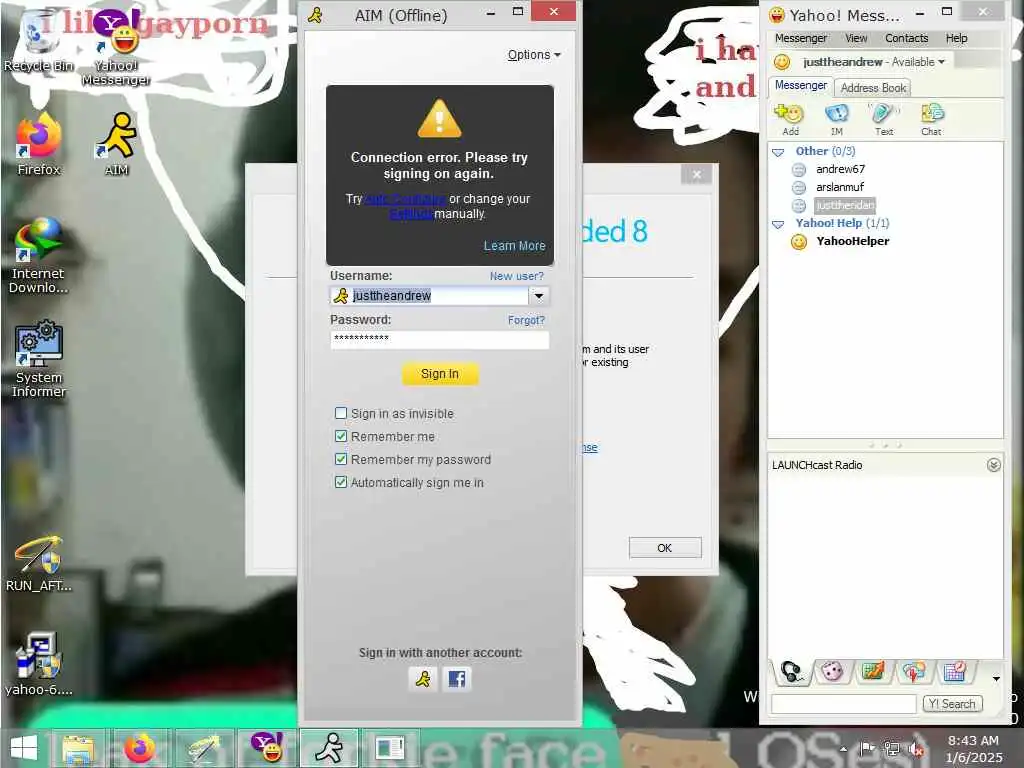Collapse the Other contacts group

(778, 152)
